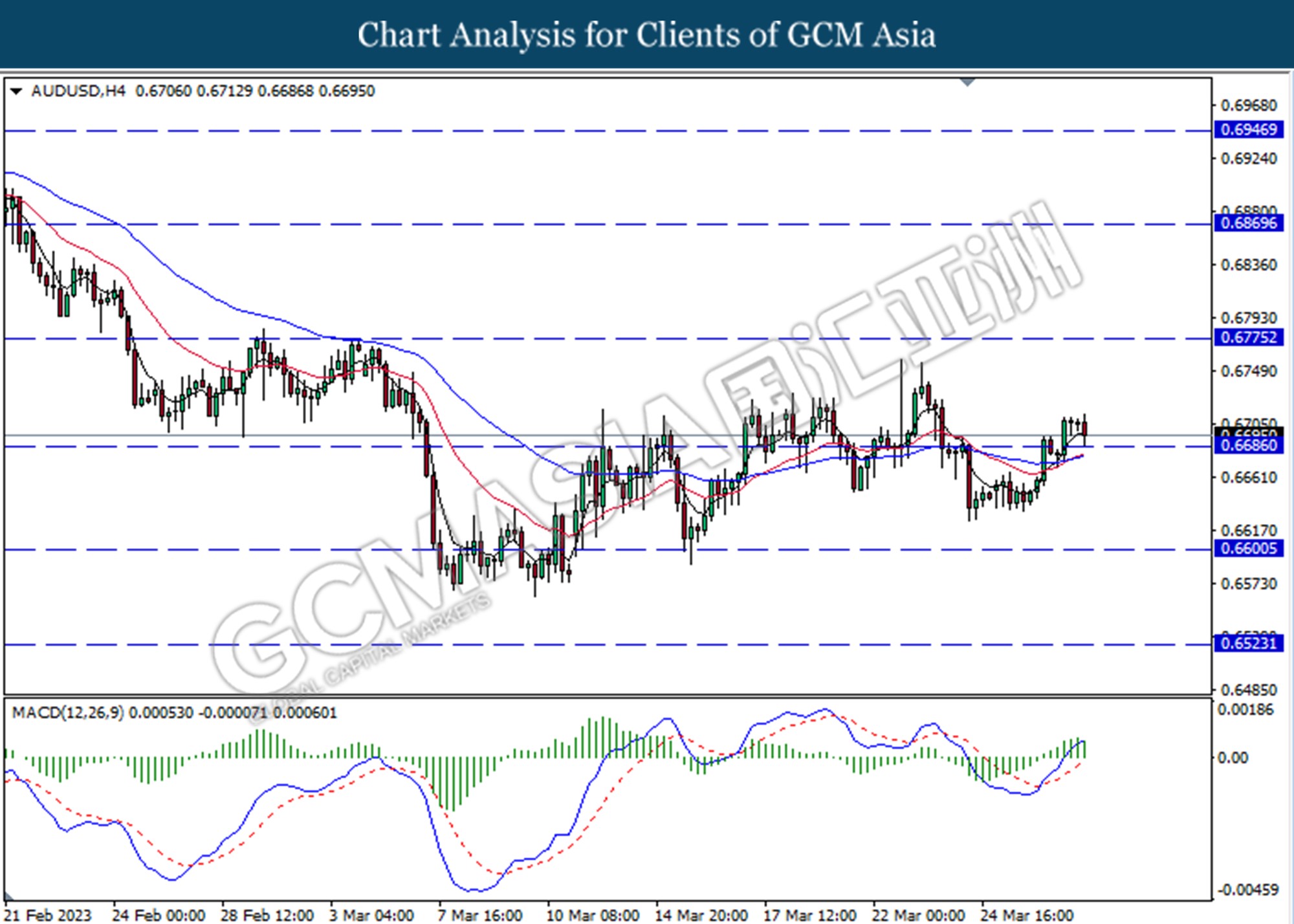Click the MACD(12,26,9) indicator label

(68, 713)
